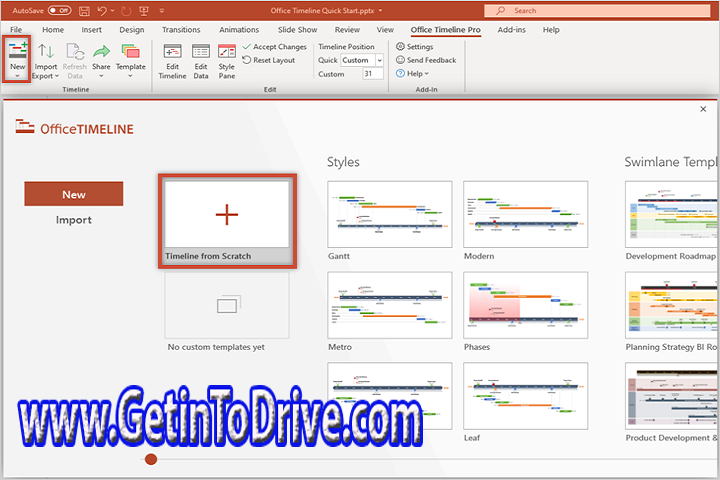Select the Development Roadmap swimlane template

tap(671, 215)
